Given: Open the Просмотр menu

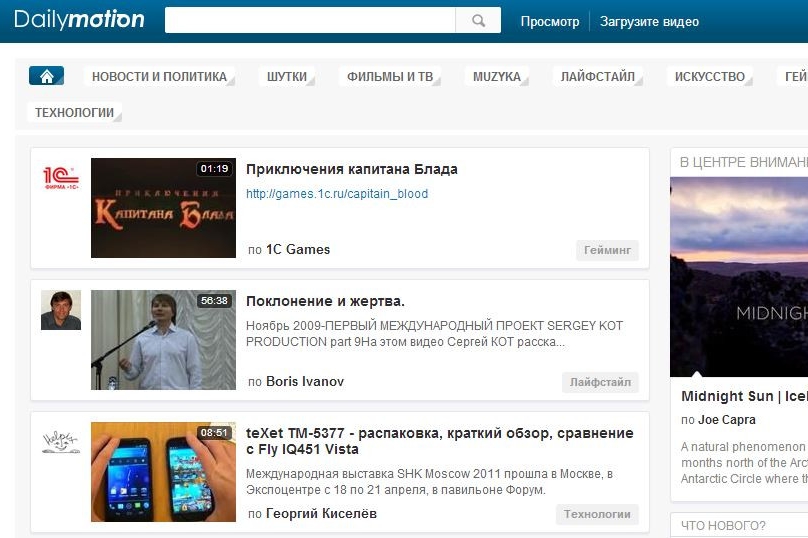Looking at the screenshot, I should [550, 22].
